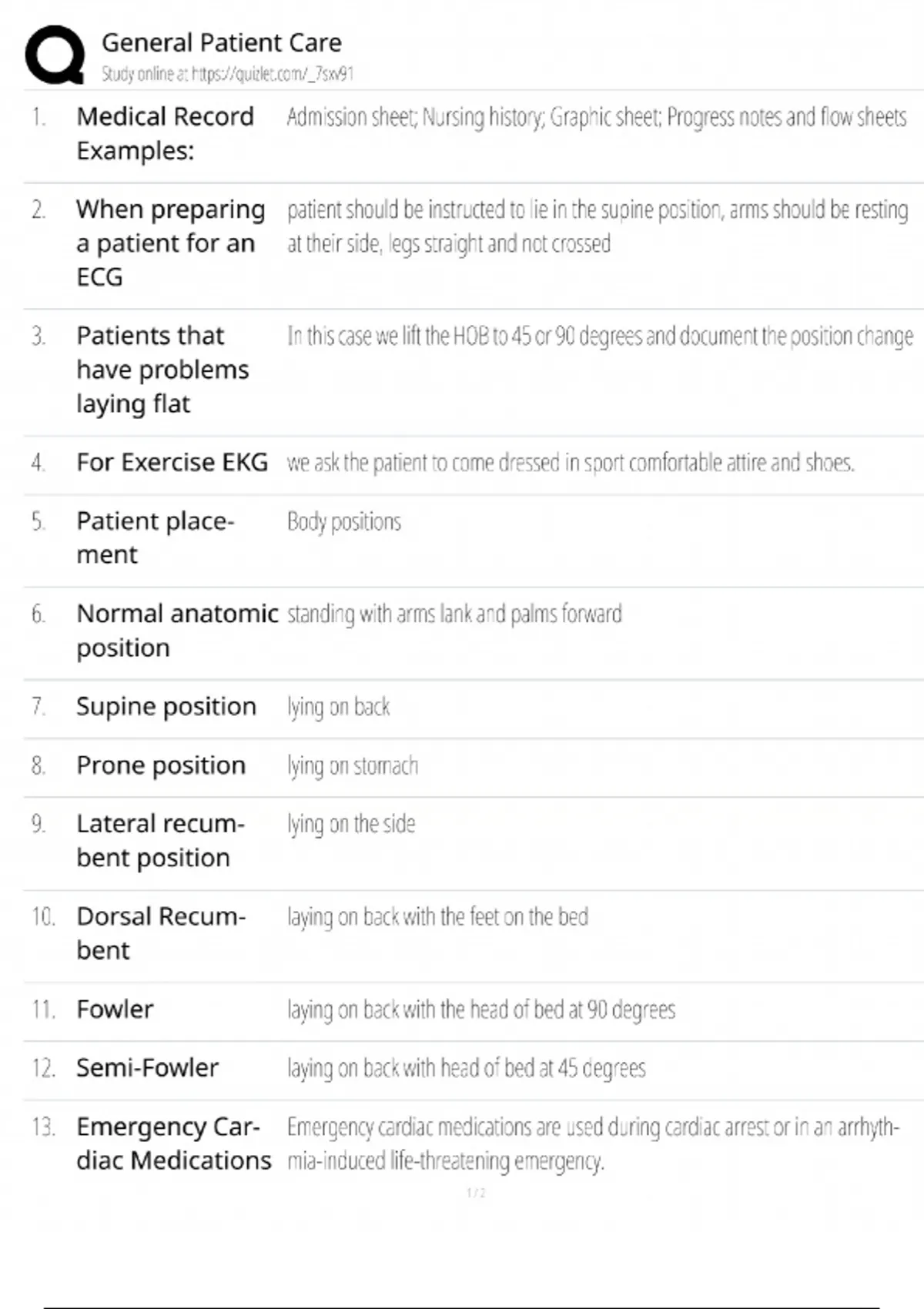Select the Dorsal Recumbent term
This screenshot has width=924, height=1309.
click(x=161, y=932)
